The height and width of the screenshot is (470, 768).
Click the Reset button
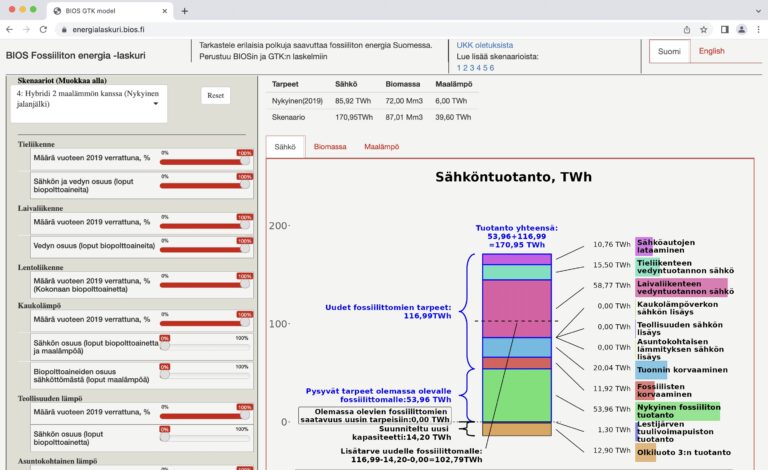216,95
